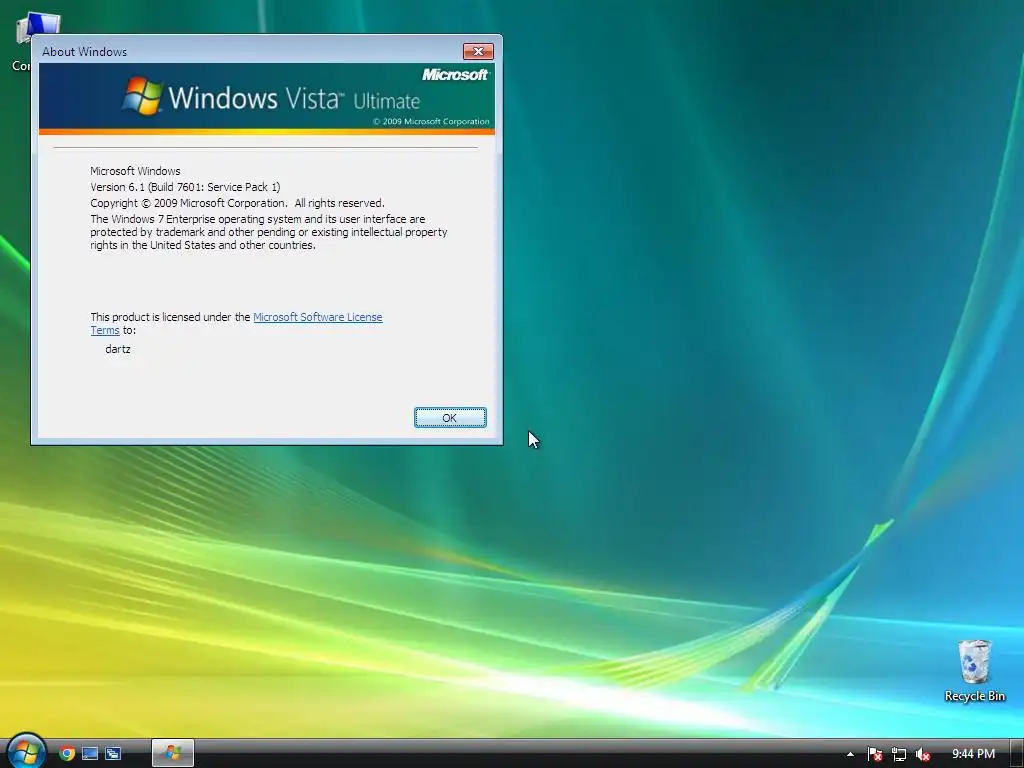Click the Show Desktop quick launch icon

(x=90, y=754)
